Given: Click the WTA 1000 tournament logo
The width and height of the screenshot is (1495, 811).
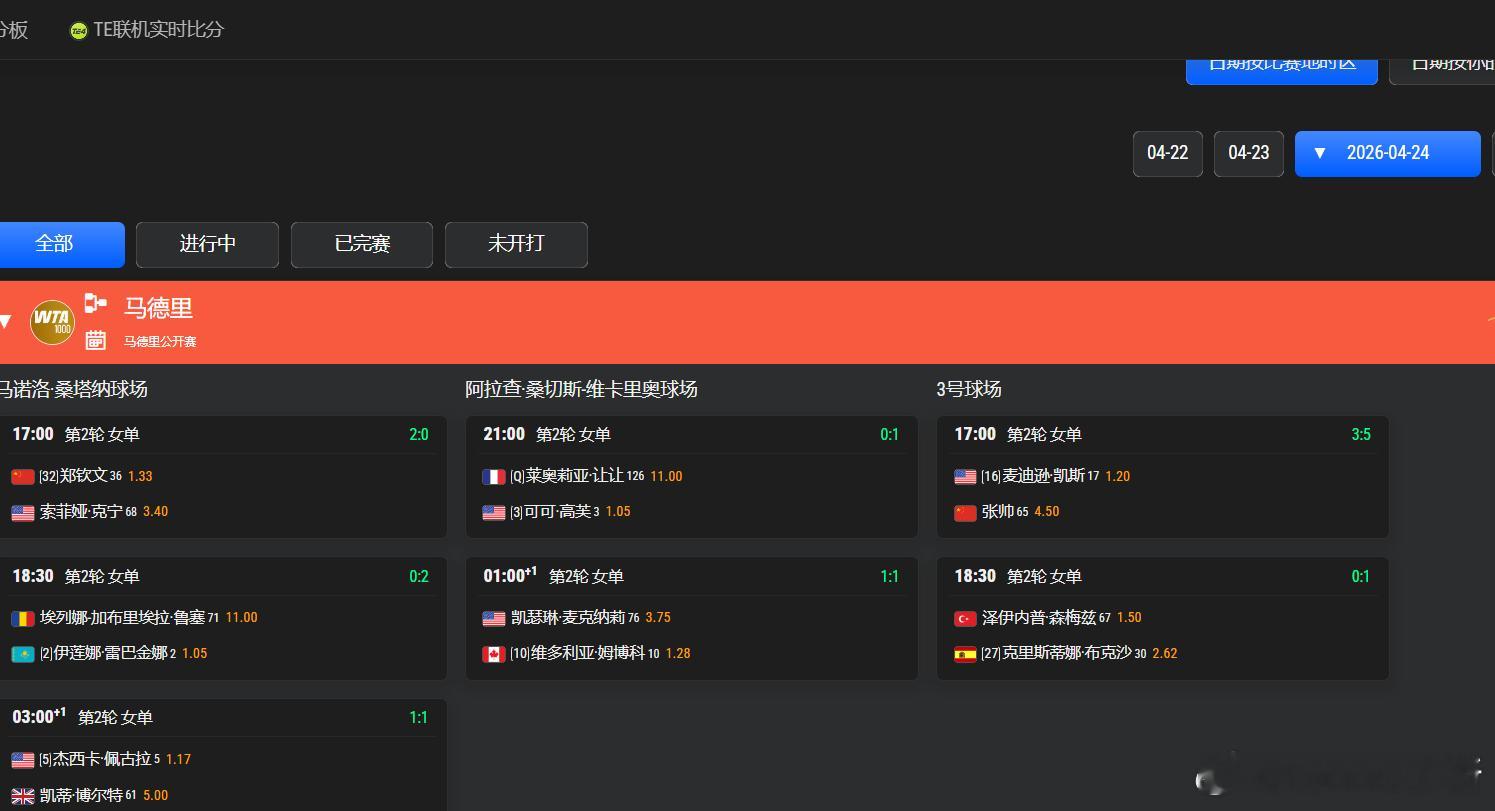Looking at the screenshot, I should [x=52, y=321].
